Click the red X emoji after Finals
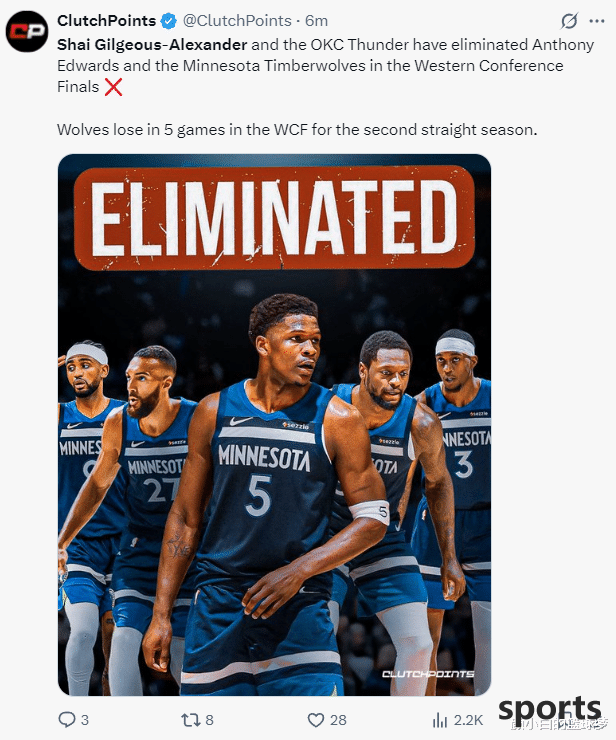The image size is (616, 740). [113, 87]
